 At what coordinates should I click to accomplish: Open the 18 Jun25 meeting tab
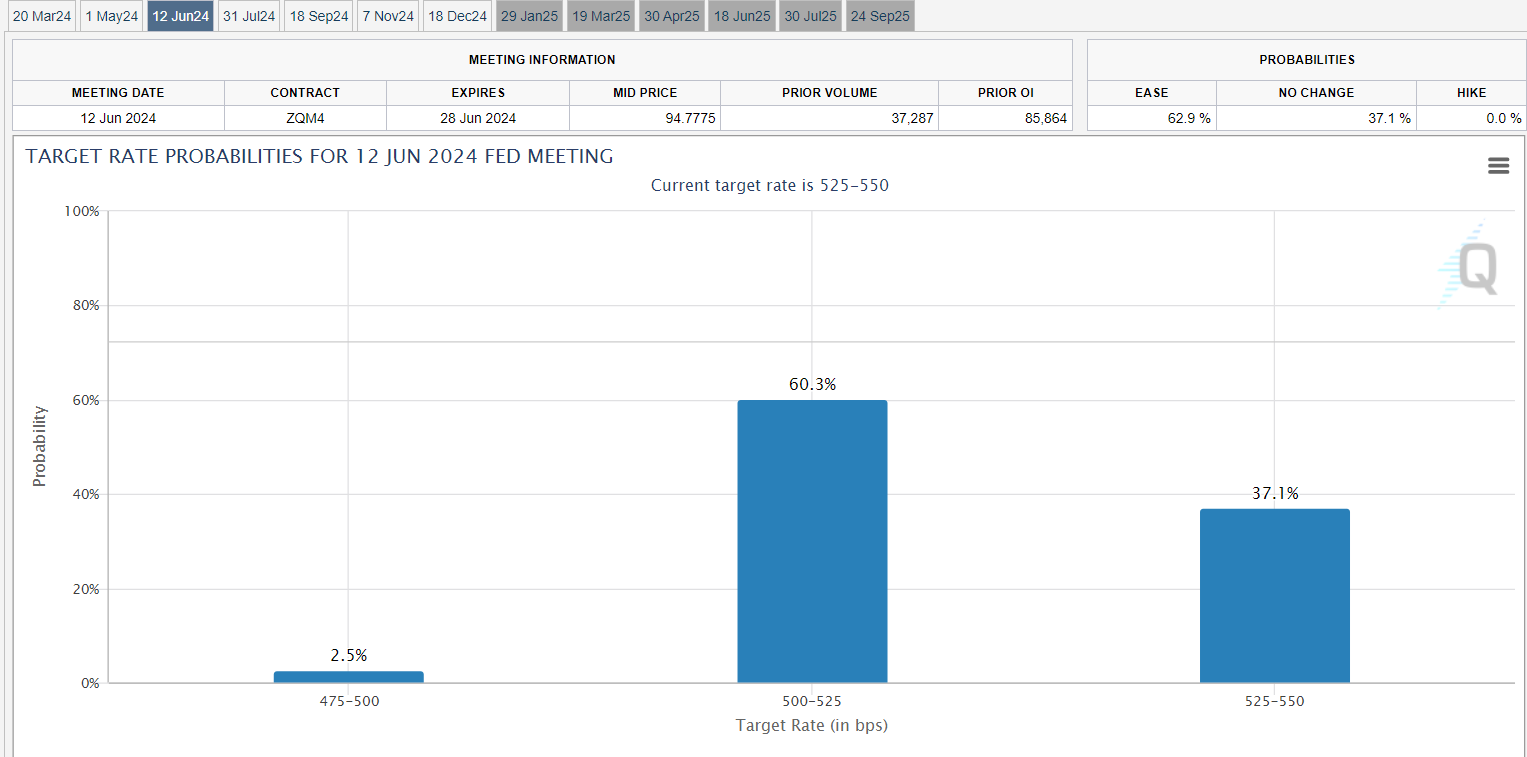[742, 16]
